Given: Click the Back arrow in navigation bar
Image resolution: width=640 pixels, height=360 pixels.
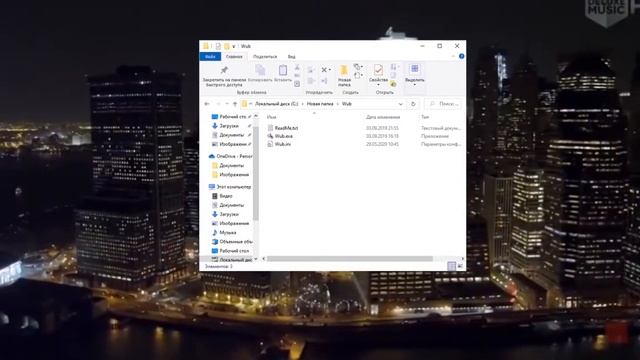Looking at the screenshot, I should (x=207, y=104).
